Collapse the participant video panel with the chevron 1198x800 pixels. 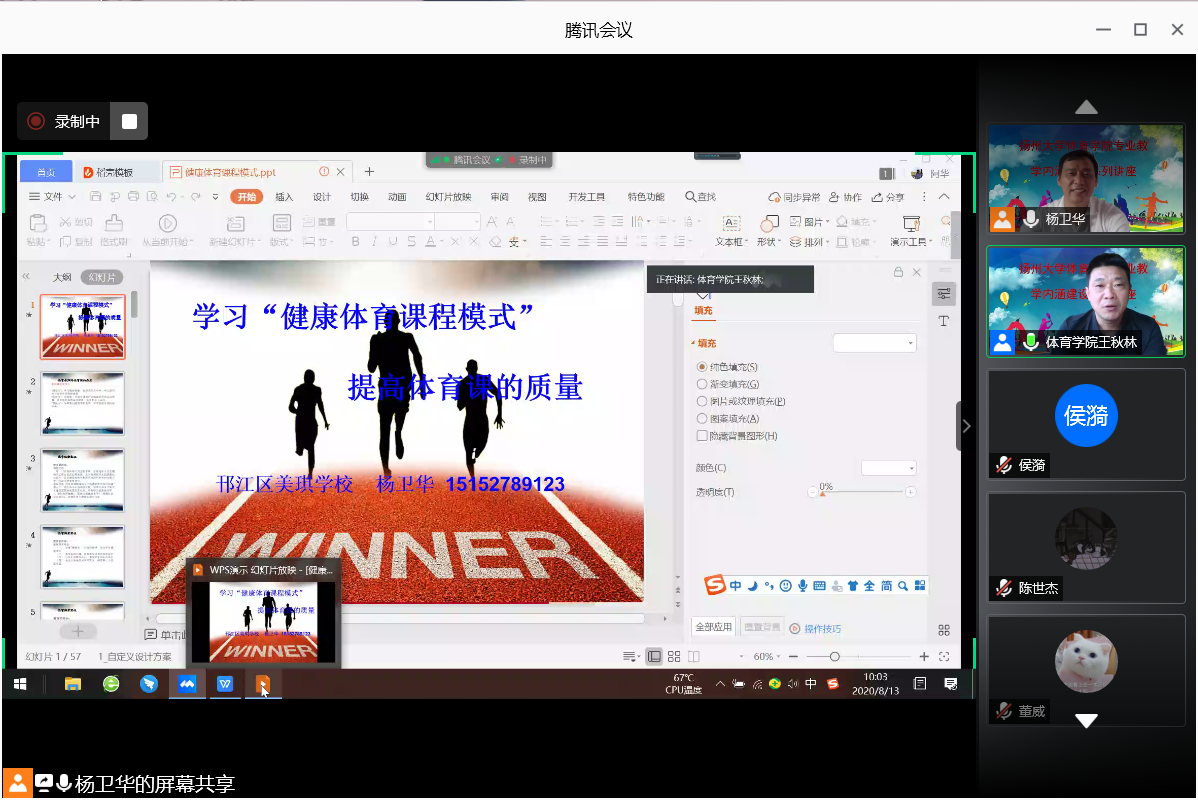[x=965, y=426]
